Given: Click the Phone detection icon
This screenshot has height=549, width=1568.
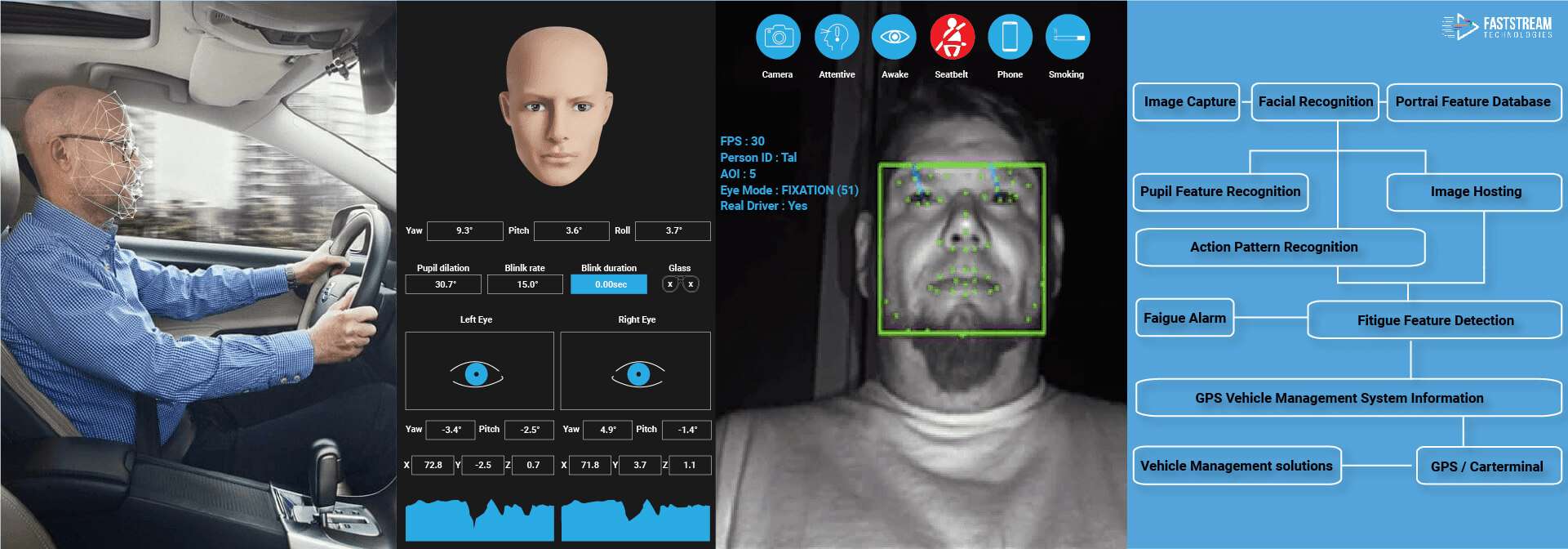Looking at the screenshot, I should click(1010, 37).
